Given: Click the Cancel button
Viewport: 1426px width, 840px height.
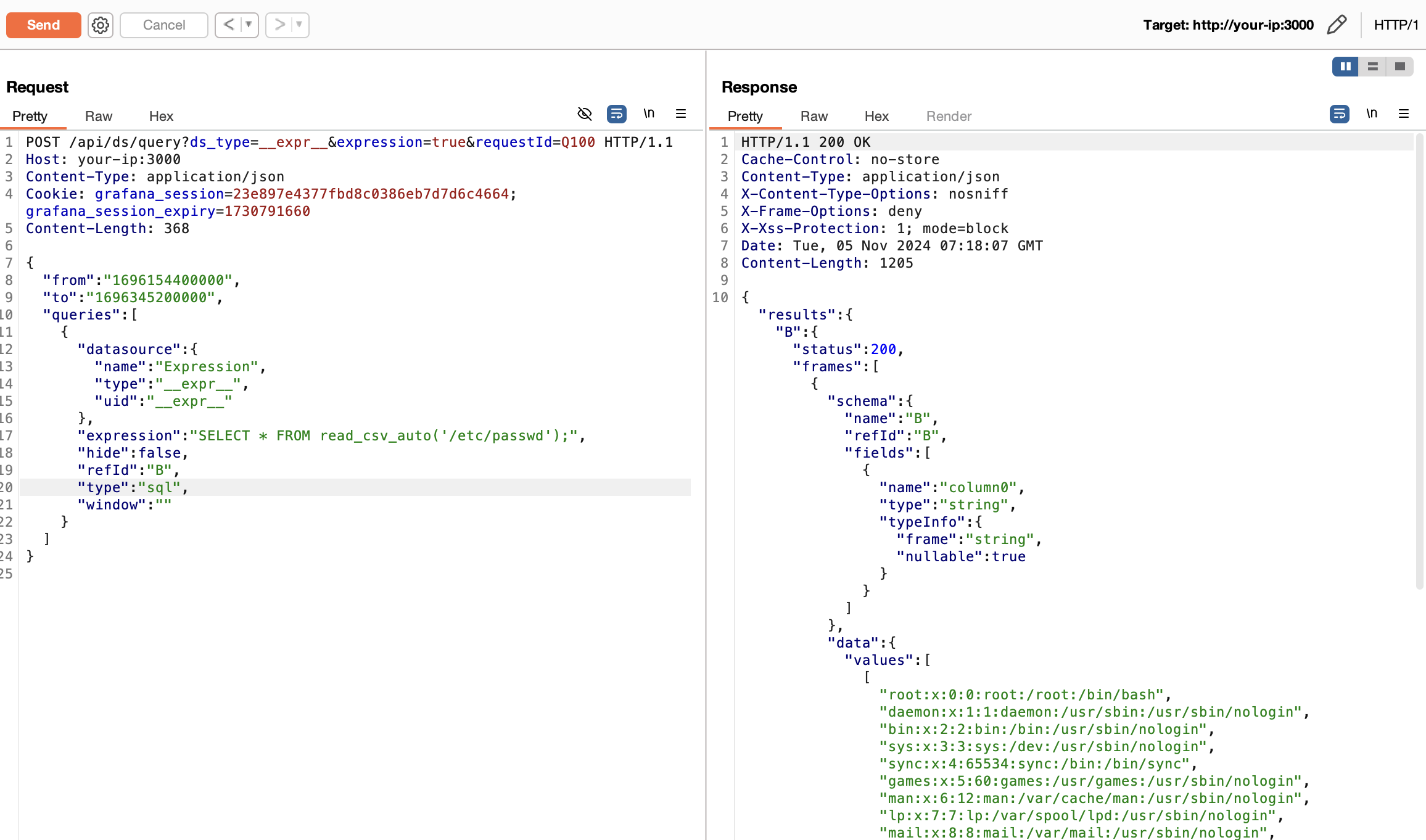Looking at the screenshot, I should pyautogui.click(x=163, y=25).
